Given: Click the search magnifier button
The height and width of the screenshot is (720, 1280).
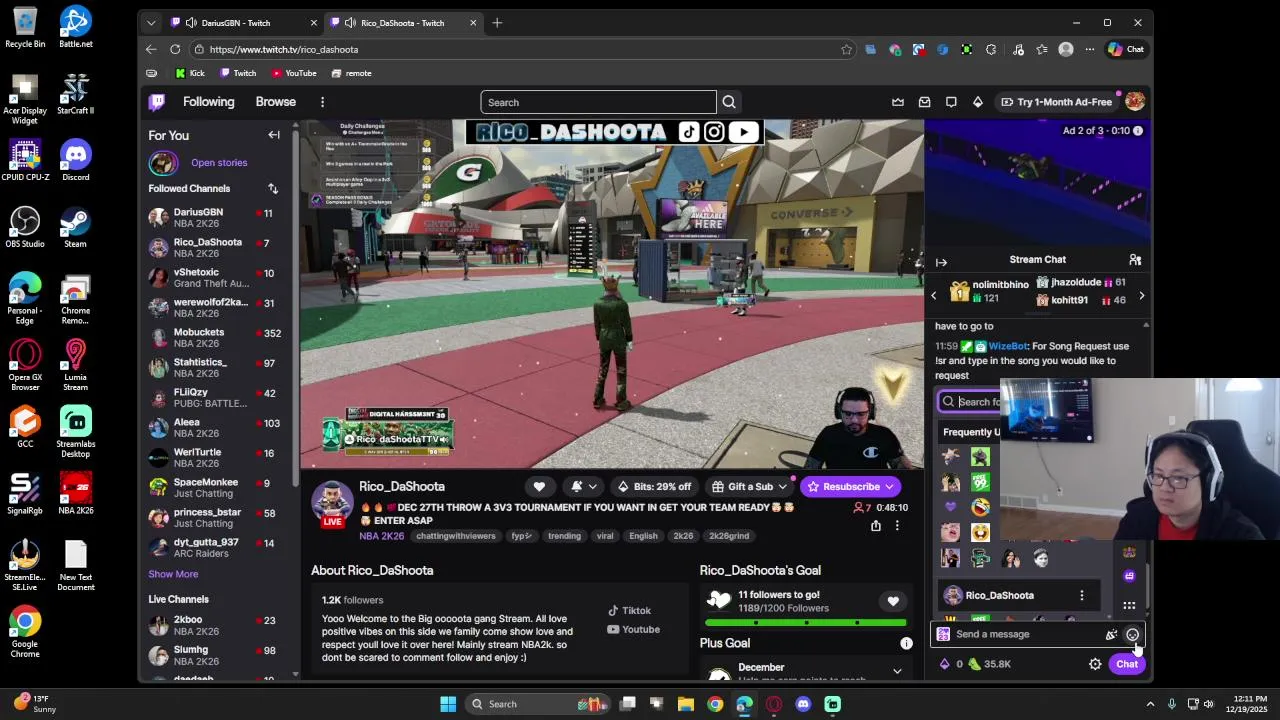Looking at the screenshot, I should (729, 102).
